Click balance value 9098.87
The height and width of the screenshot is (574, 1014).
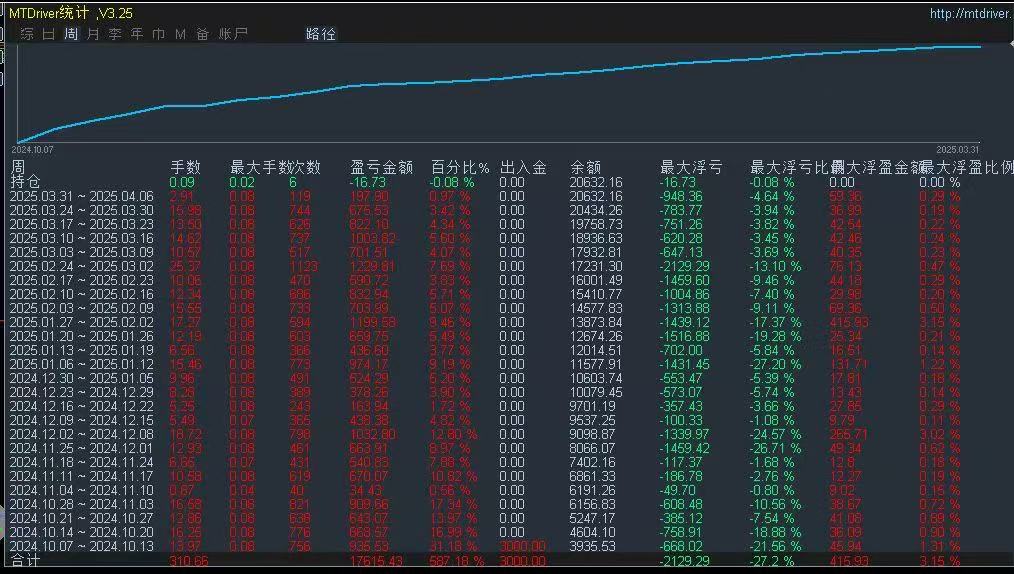(x=592, y=434)
